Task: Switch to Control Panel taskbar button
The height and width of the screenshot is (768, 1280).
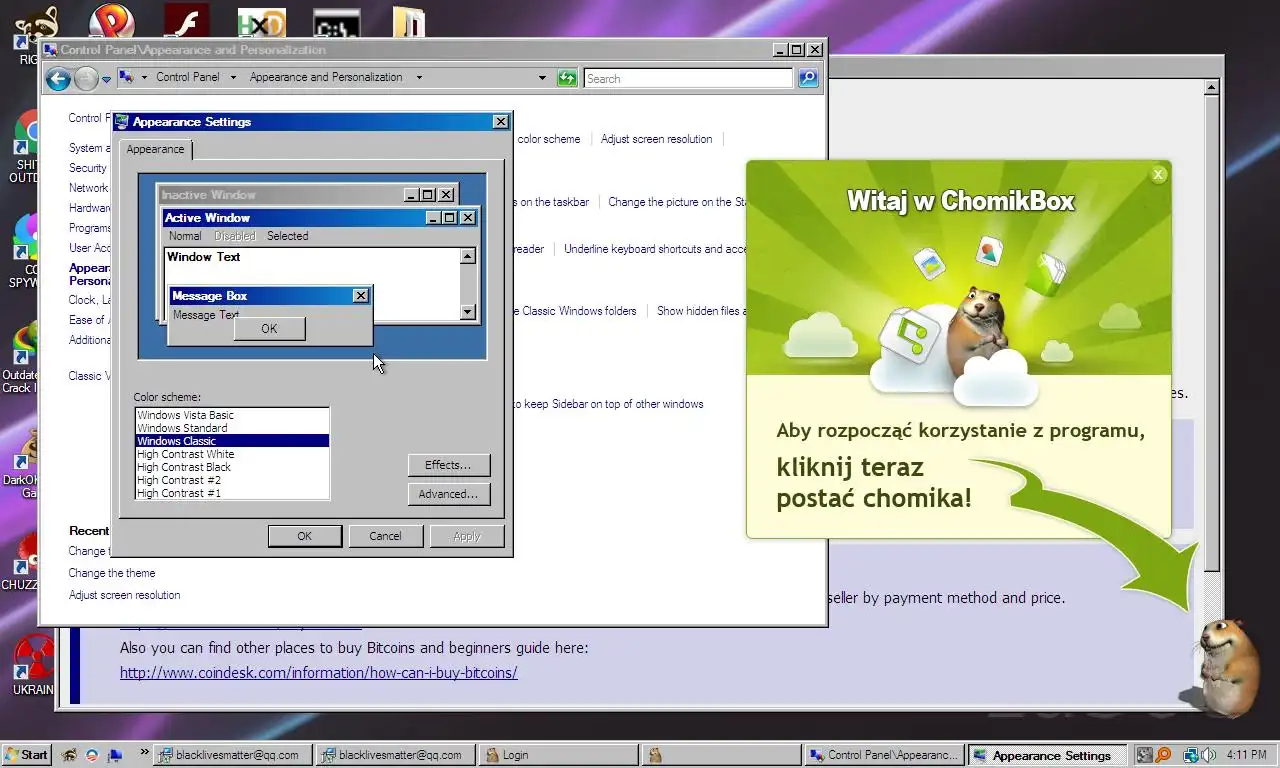Action: pyautogui.click(x=885, y=755)
